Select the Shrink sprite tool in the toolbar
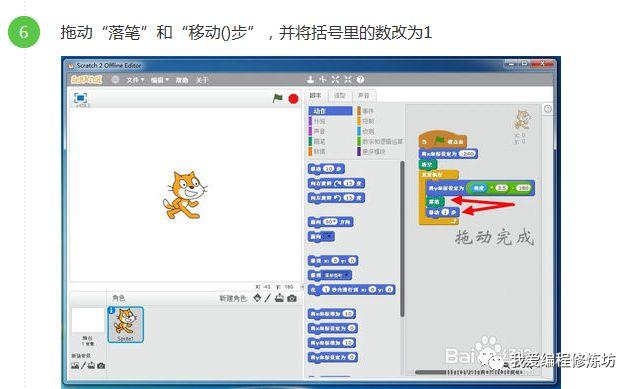 point(348,80)
